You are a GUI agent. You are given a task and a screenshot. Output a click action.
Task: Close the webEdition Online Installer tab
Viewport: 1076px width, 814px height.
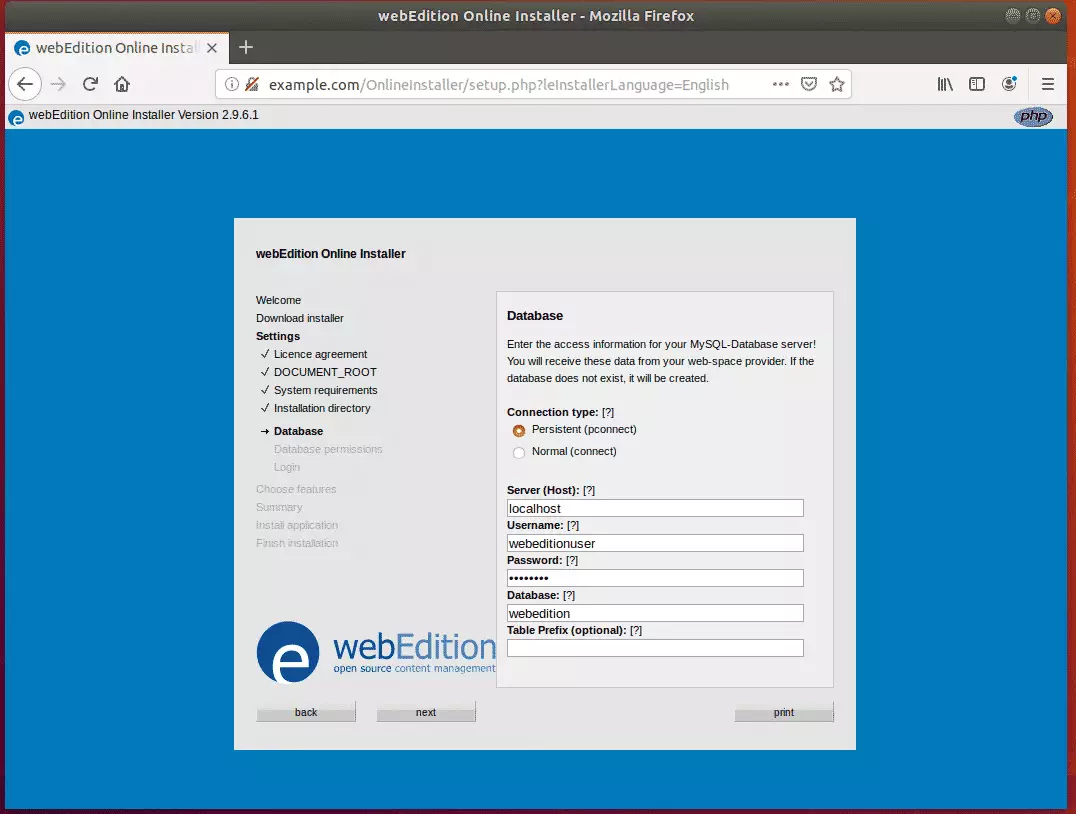point(212,48)
